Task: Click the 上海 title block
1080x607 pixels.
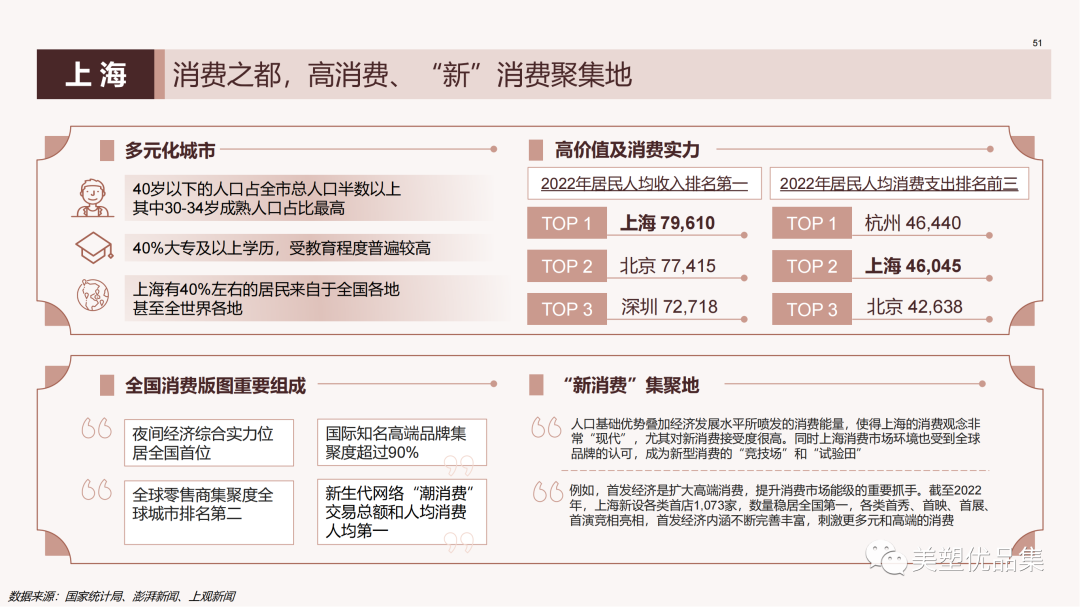Action: coord(96,74)
